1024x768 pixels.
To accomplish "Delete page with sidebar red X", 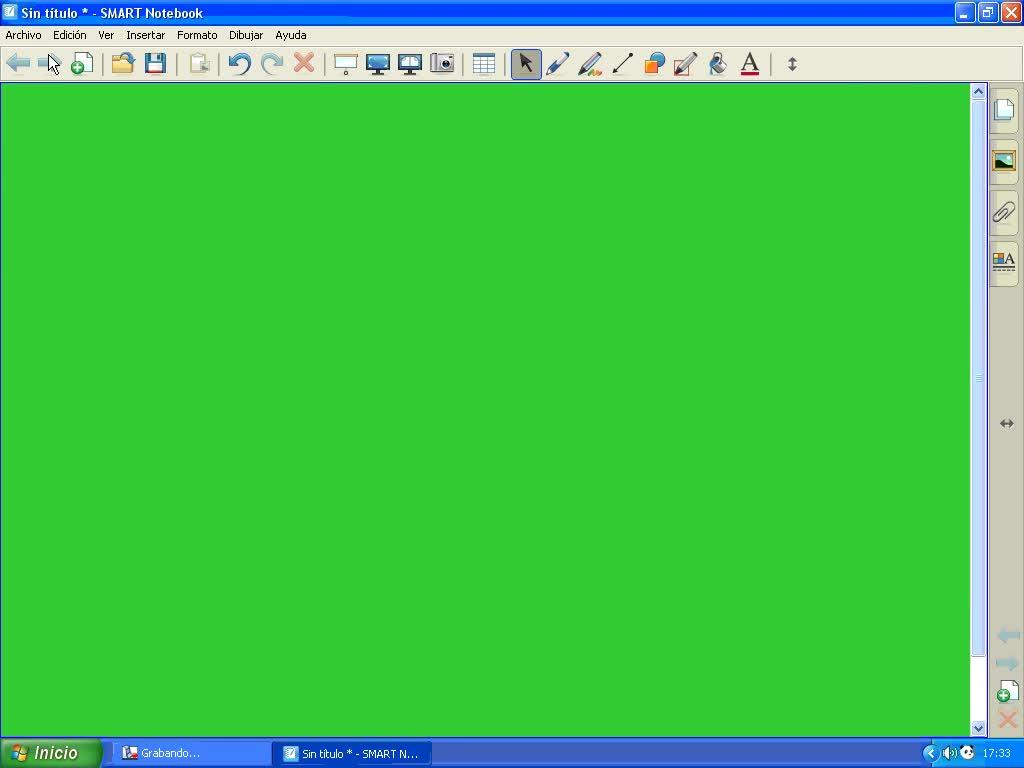I will click(x=1008, y=720).
